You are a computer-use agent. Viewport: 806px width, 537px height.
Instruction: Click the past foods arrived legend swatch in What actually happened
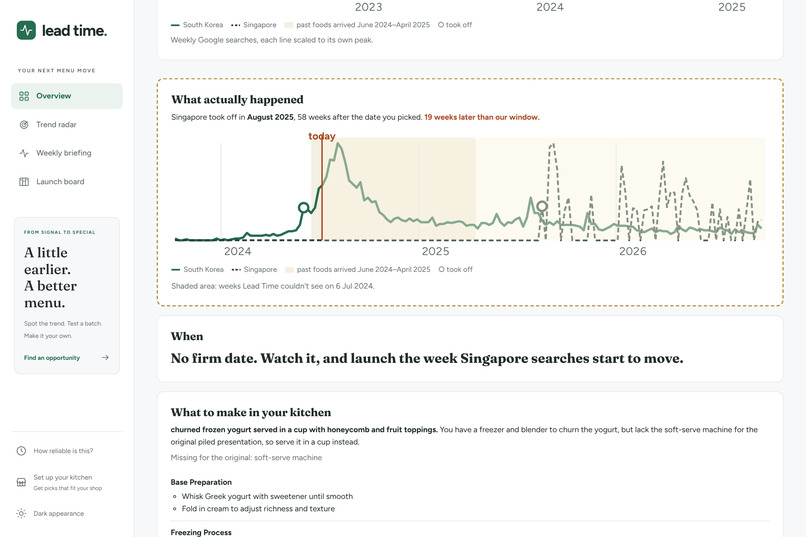click(289, 269)
